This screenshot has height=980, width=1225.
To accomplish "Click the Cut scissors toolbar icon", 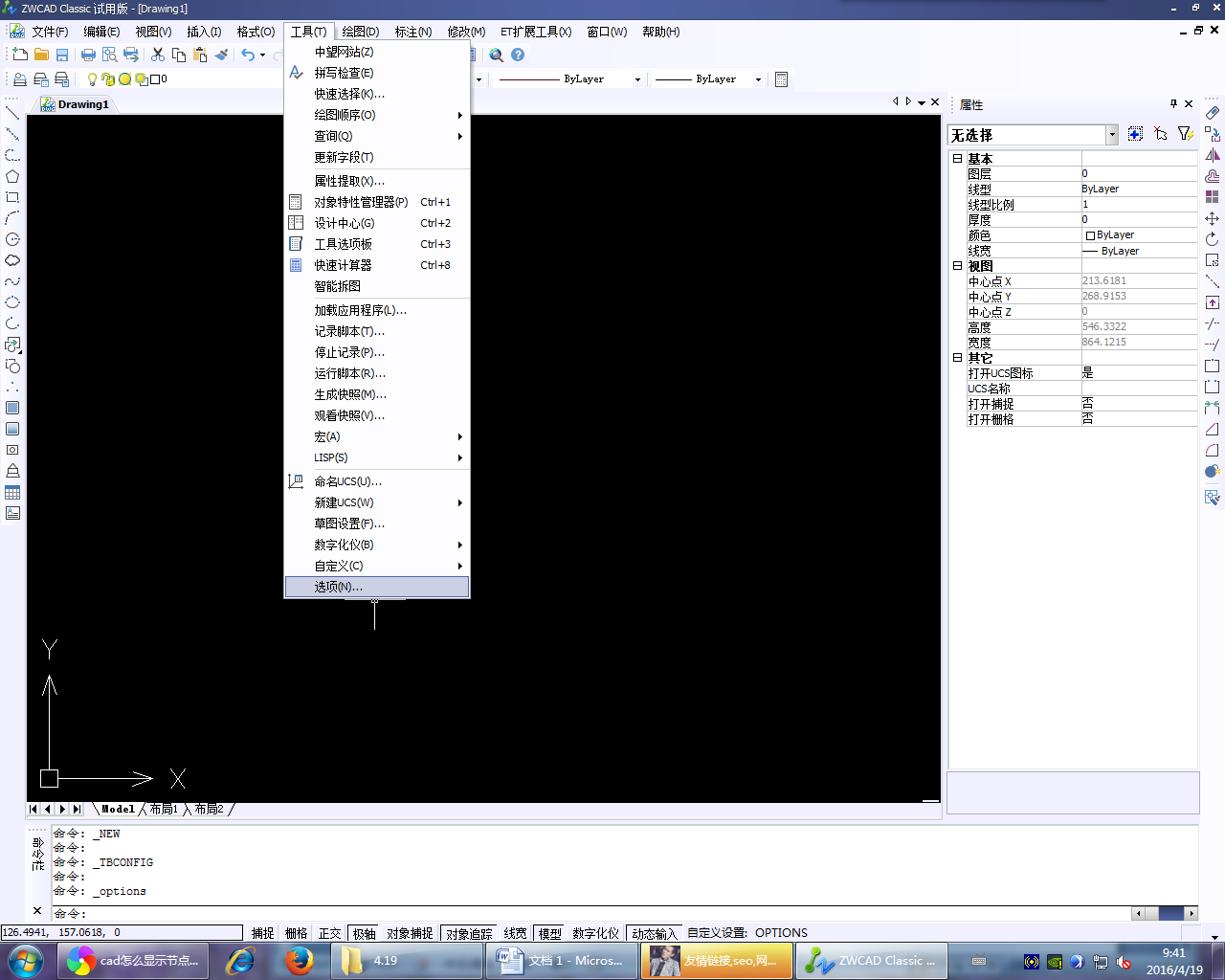I will click(158, 55).
